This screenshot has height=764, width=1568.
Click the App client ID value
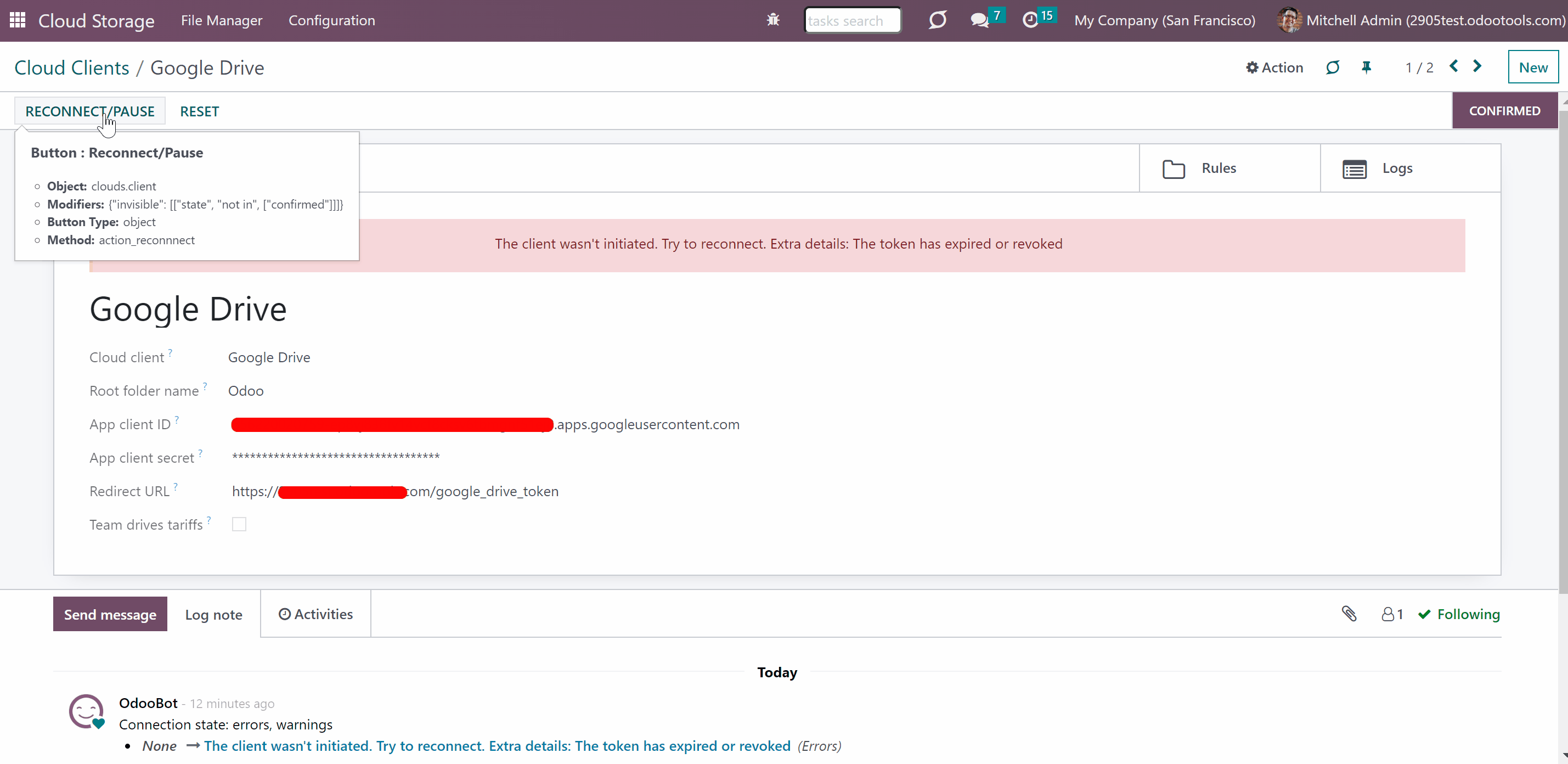click(x=485, y=424)
